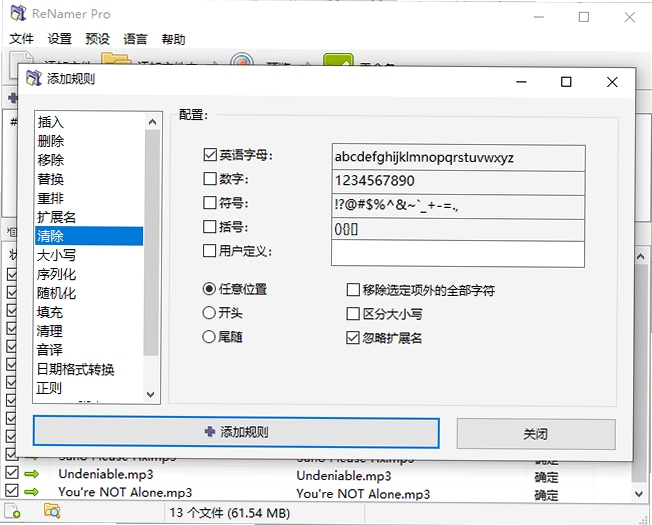The height and width of the screenshot is (525, 652).
Task: Select the 替换 rule type
Action: point(89,179)
